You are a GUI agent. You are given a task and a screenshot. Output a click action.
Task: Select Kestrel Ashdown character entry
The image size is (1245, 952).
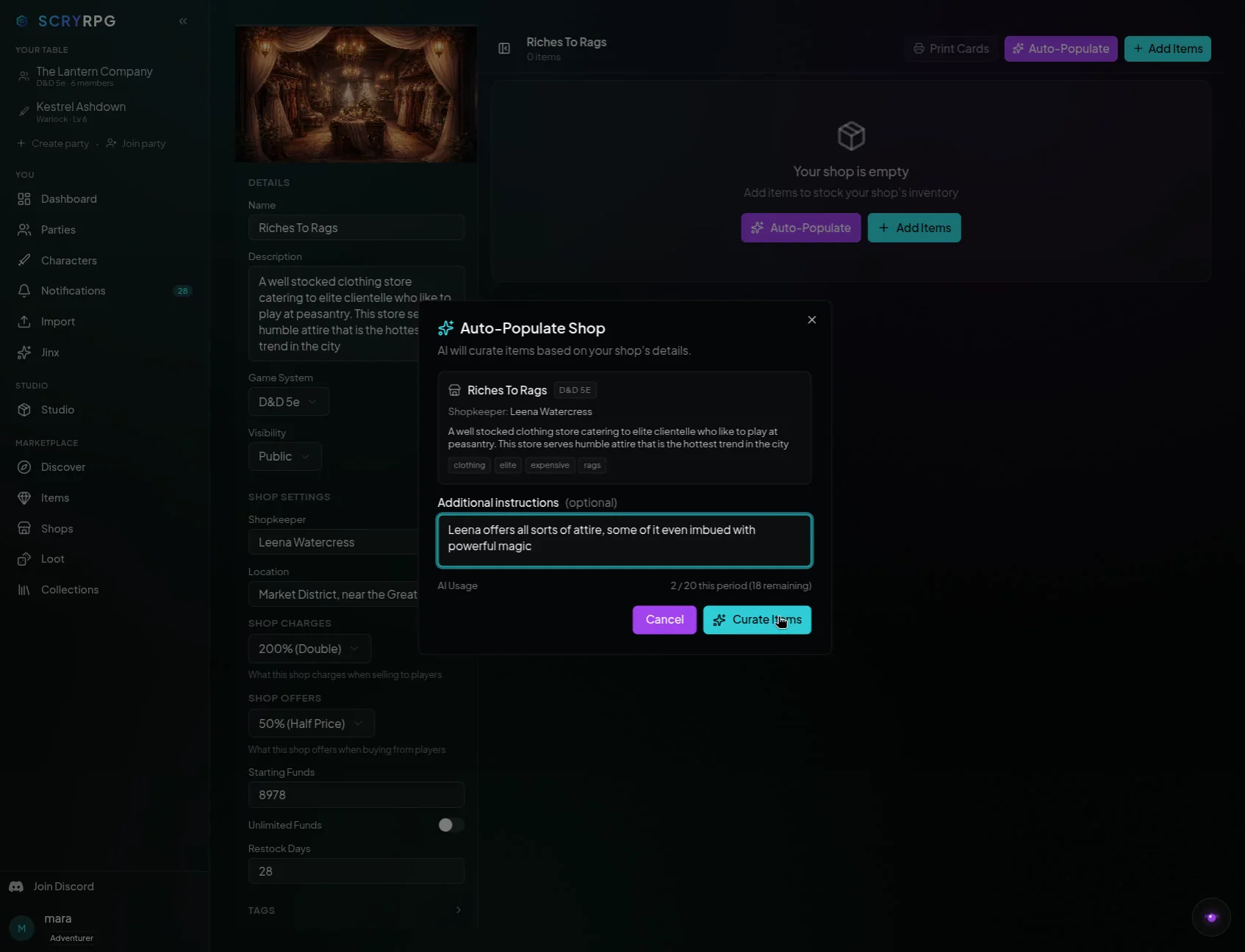coord(104,112)
